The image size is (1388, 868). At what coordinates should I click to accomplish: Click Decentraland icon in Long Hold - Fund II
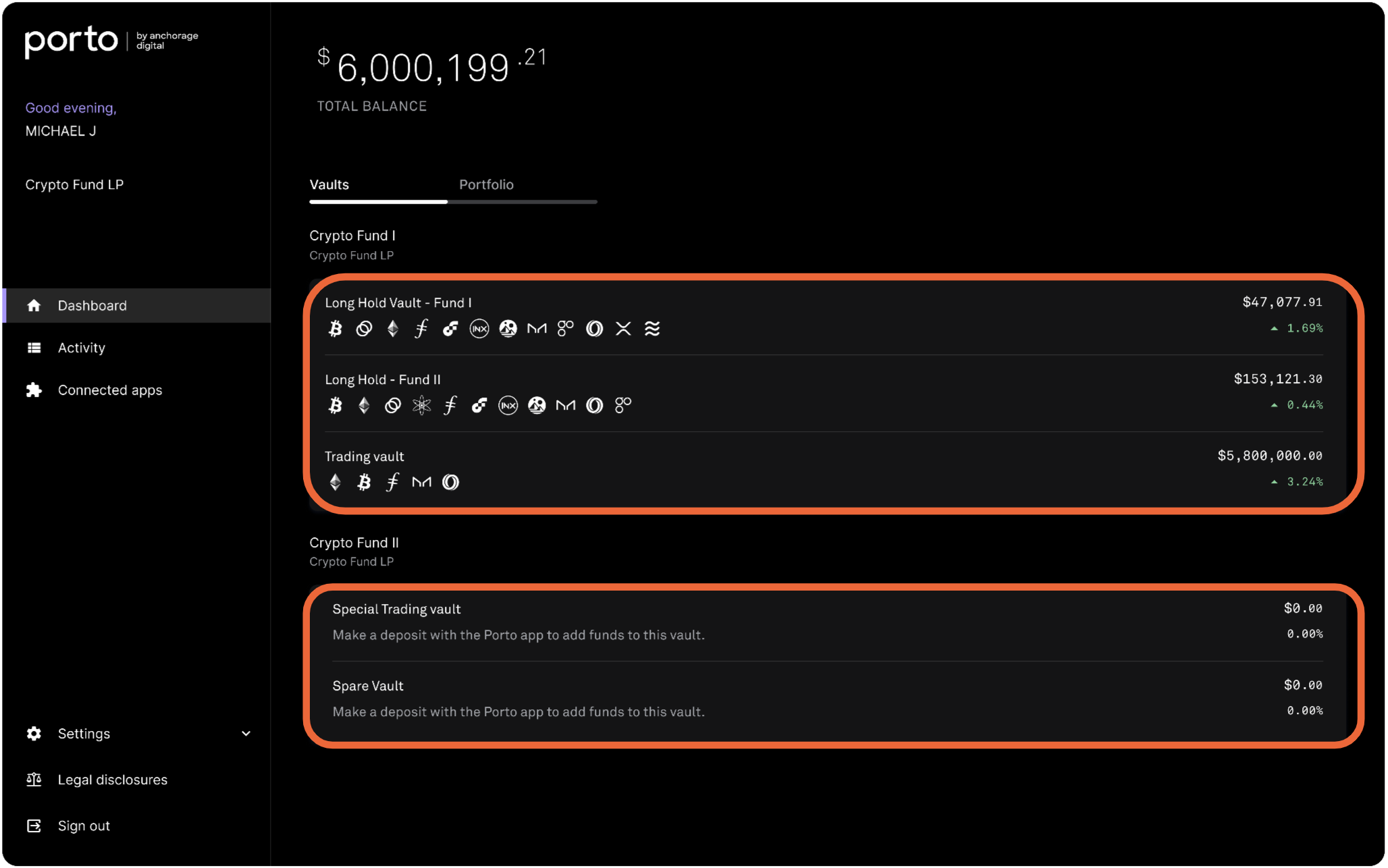pos(537,406)
